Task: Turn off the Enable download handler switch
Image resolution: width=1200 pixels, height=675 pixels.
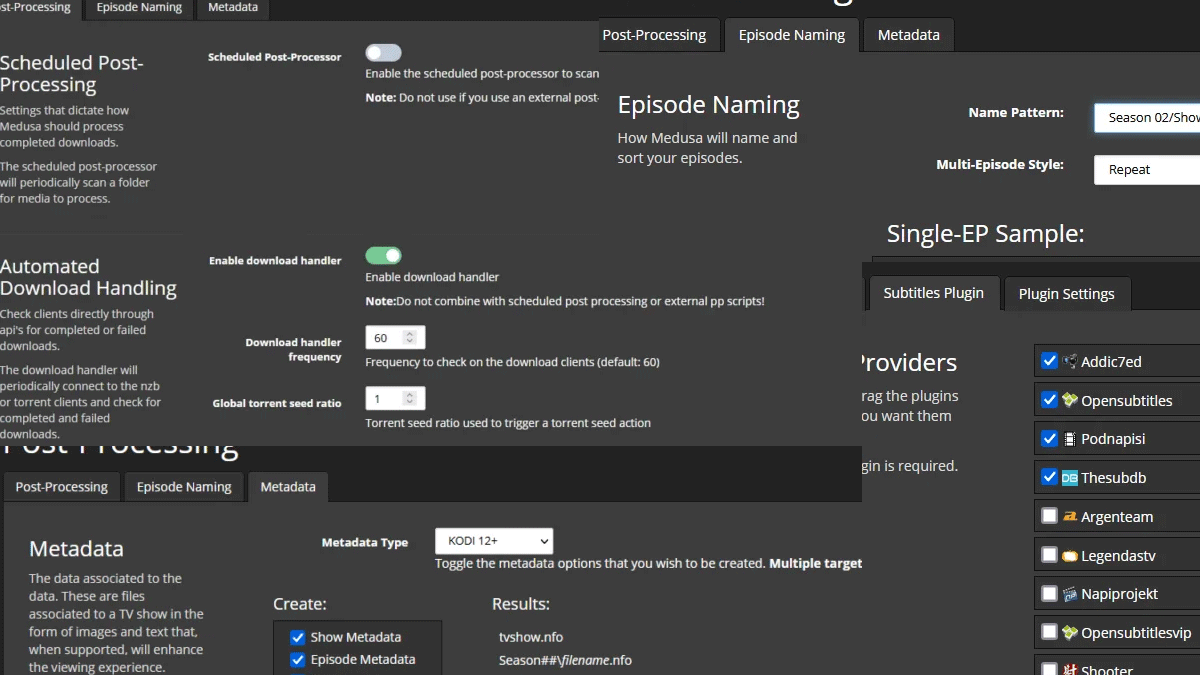Action: tap(383, 256)
